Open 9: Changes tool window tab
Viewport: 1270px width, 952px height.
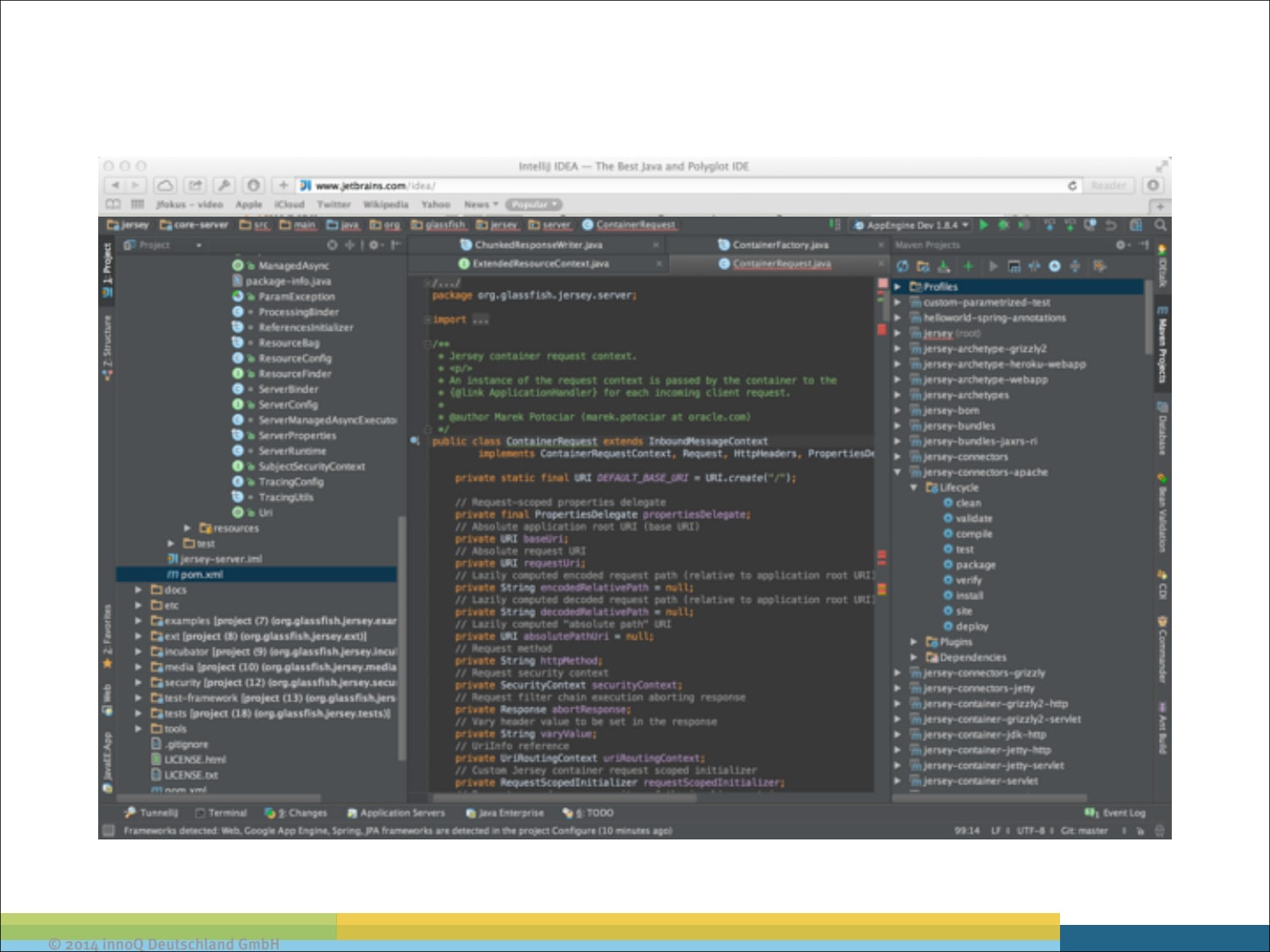pyautogui.click(x=295, y=813)
